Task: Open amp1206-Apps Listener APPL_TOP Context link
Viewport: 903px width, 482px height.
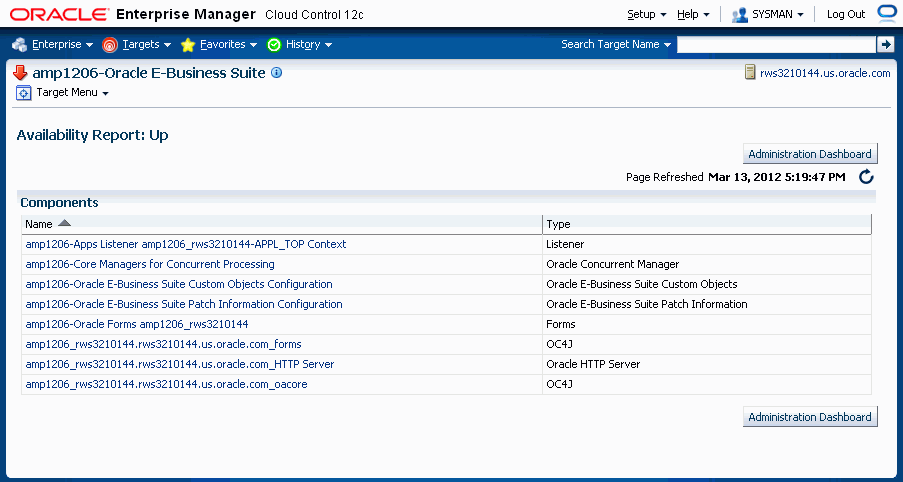Action: point(186,244)
